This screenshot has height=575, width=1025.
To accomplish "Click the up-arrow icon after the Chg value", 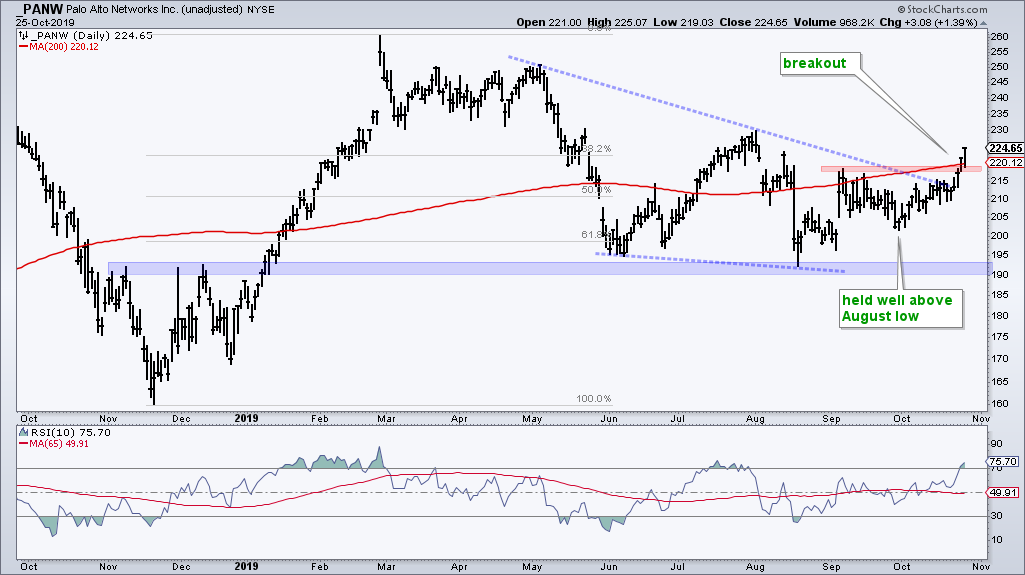I will pos(983,22).
